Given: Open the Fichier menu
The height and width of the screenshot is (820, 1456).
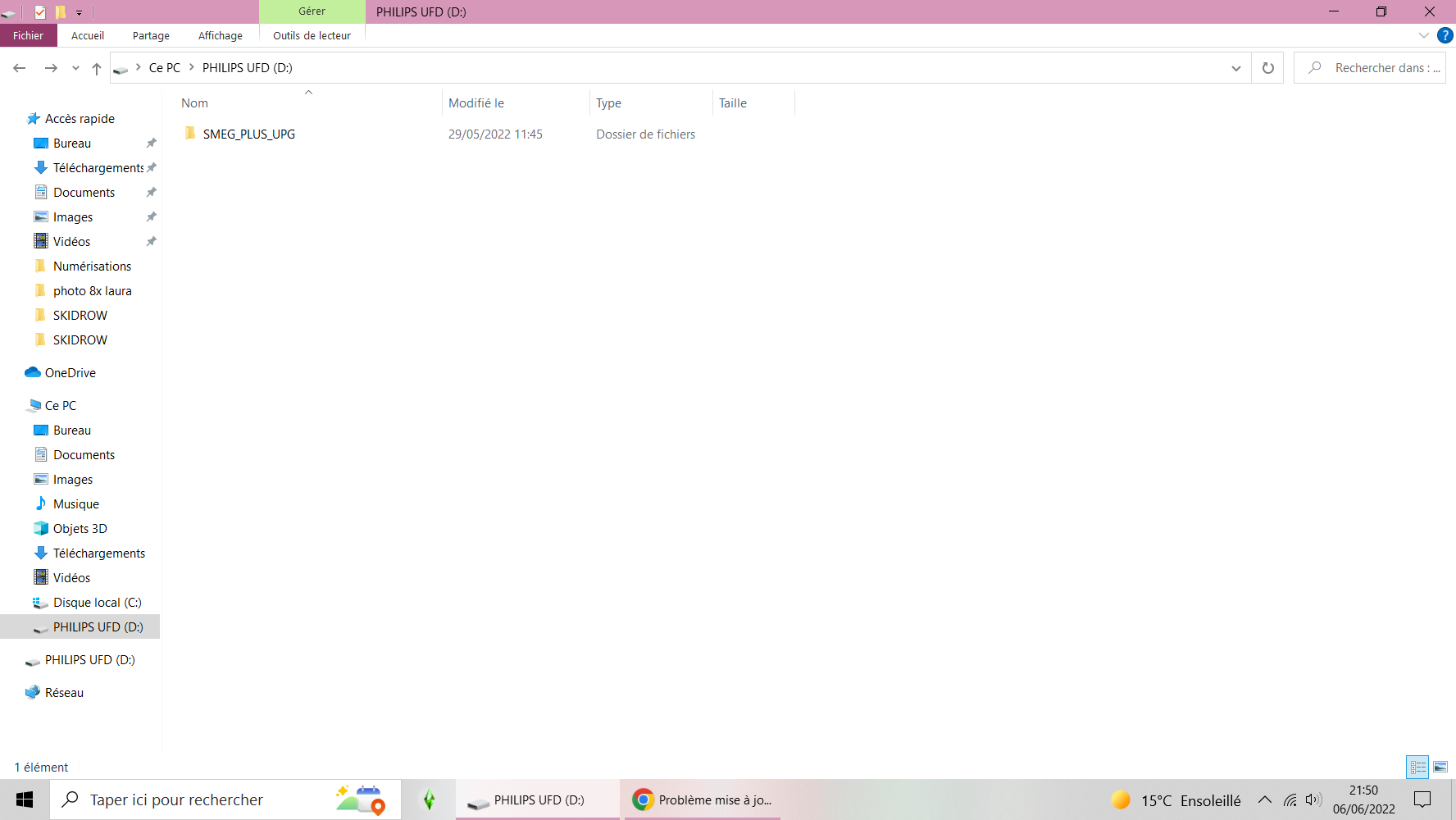Looking at the screenshot, I should 28,35.
